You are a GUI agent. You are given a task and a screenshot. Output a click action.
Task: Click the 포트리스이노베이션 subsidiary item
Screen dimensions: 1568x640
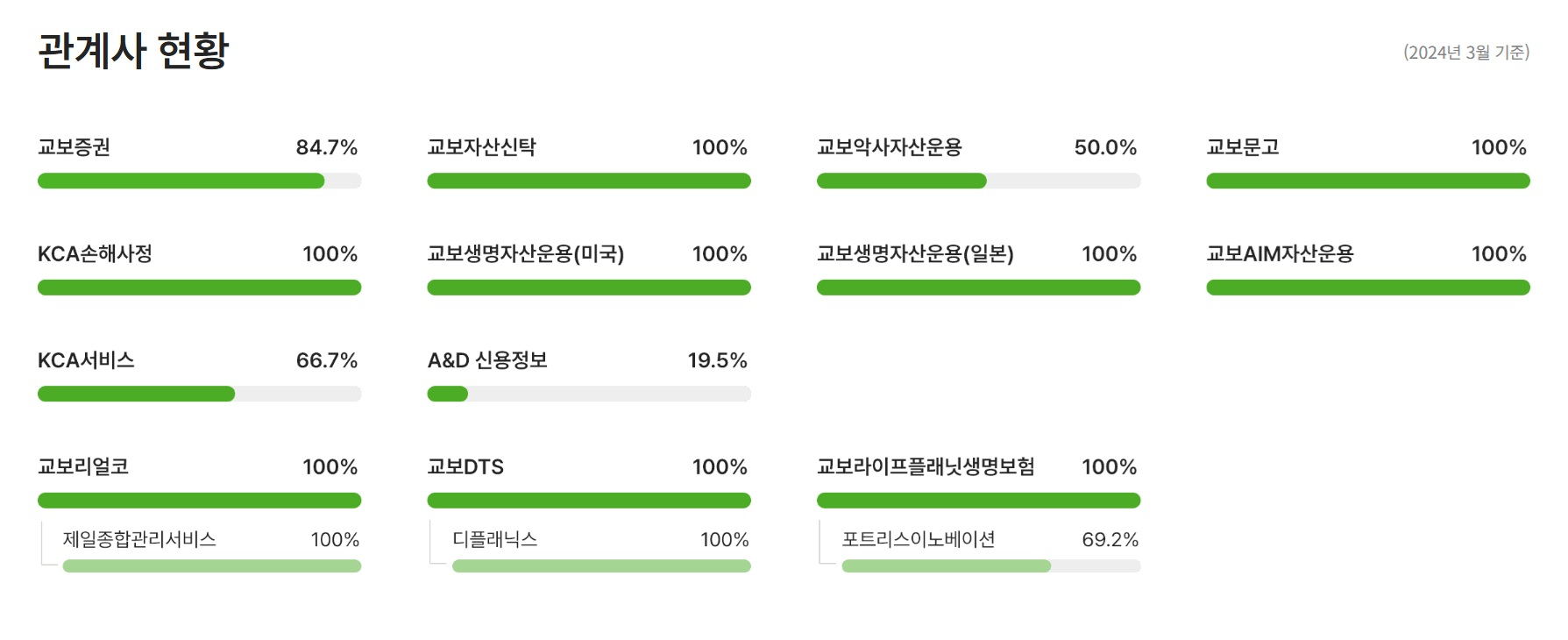(918, 539)
